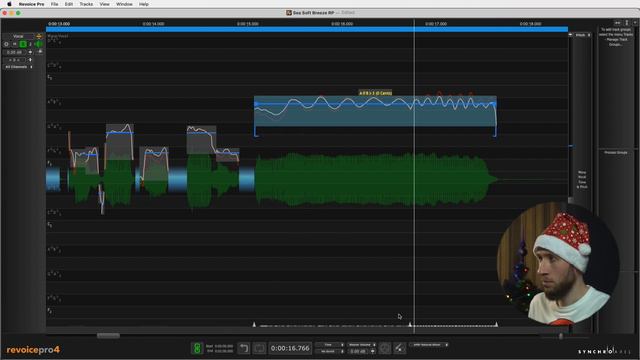Adjust the zoom slider at bottom right
Screen dimensions: 640x360
(561, 336)
